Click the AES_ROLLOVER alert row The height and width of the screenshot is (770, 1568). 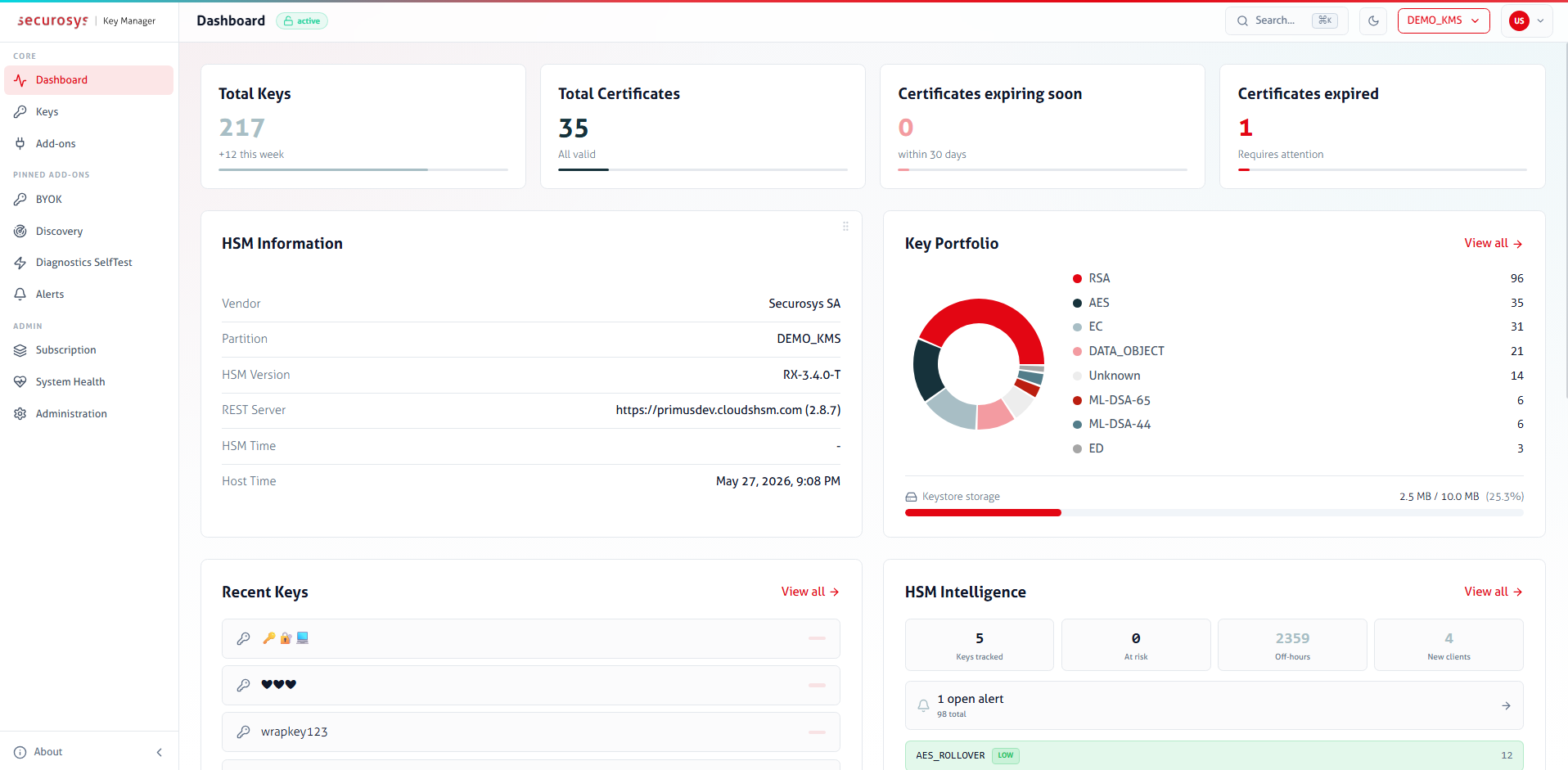[x=1214, y=755]
